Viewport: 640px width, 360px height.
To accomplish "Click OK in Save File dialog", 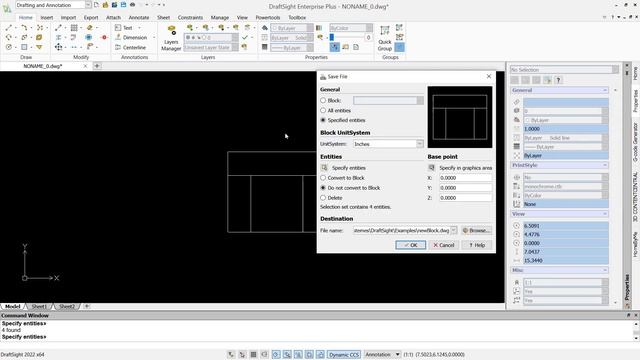I will point(411,245).
